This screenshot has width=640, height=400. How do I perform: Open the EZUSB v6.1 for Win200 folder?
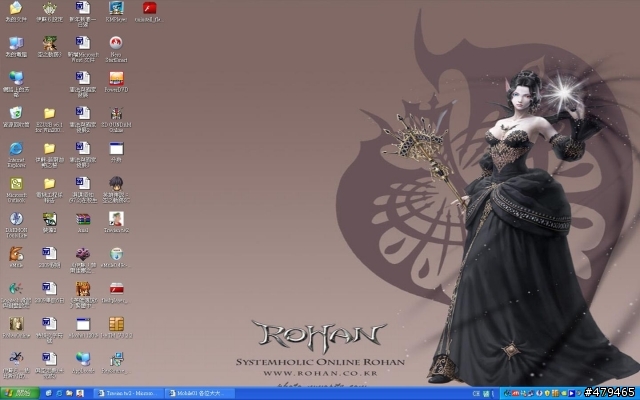pyautogui.click(x=49, y=113)
